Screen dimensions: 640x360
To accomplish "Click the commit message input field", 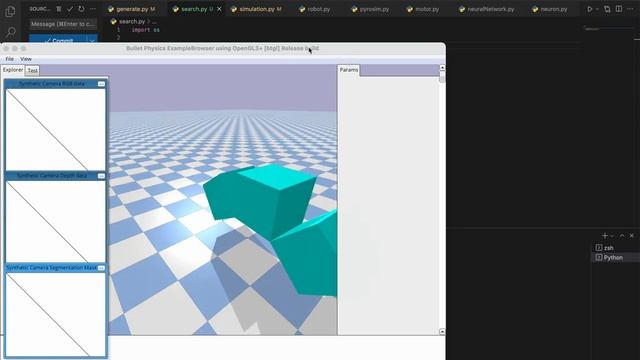I will point(63,24).
